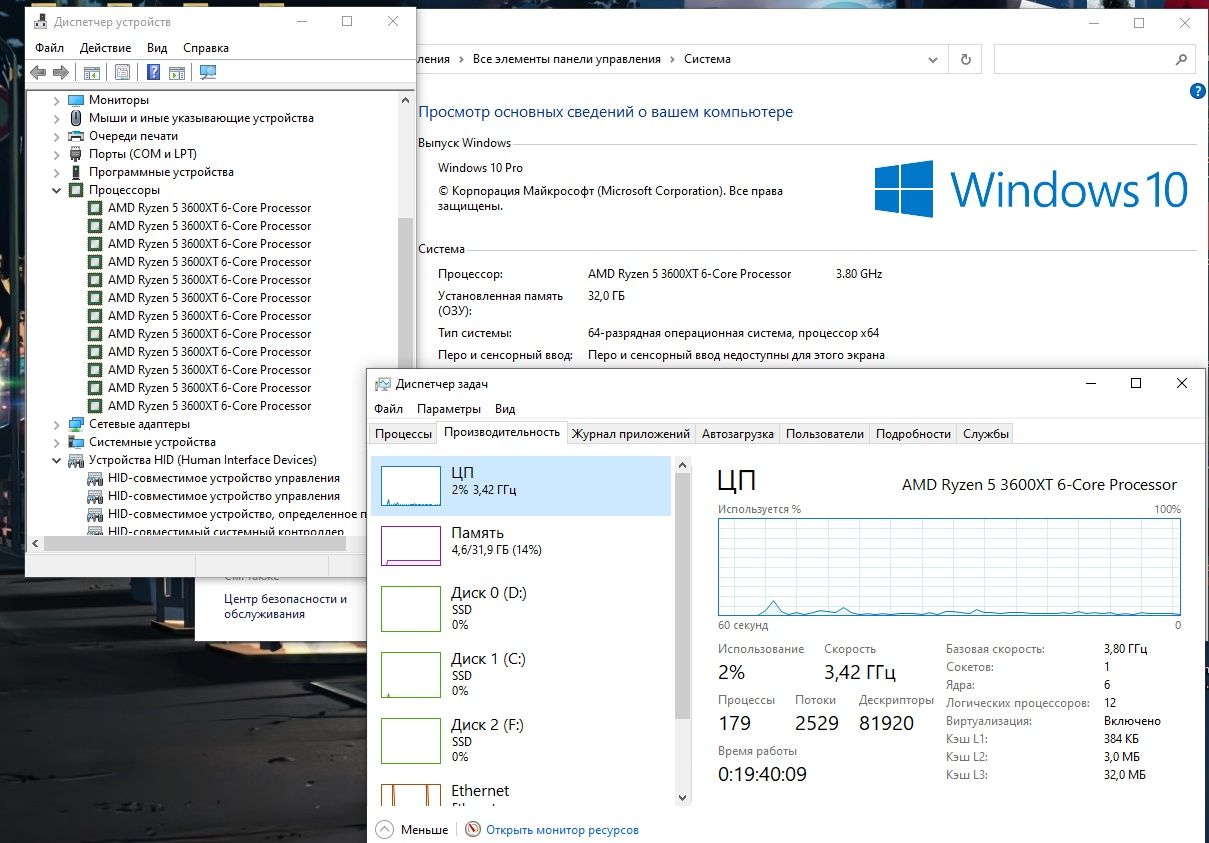1209x843 pixels.
Task: Expand the Очереди печати node
Action: click(x=56, y=136)
